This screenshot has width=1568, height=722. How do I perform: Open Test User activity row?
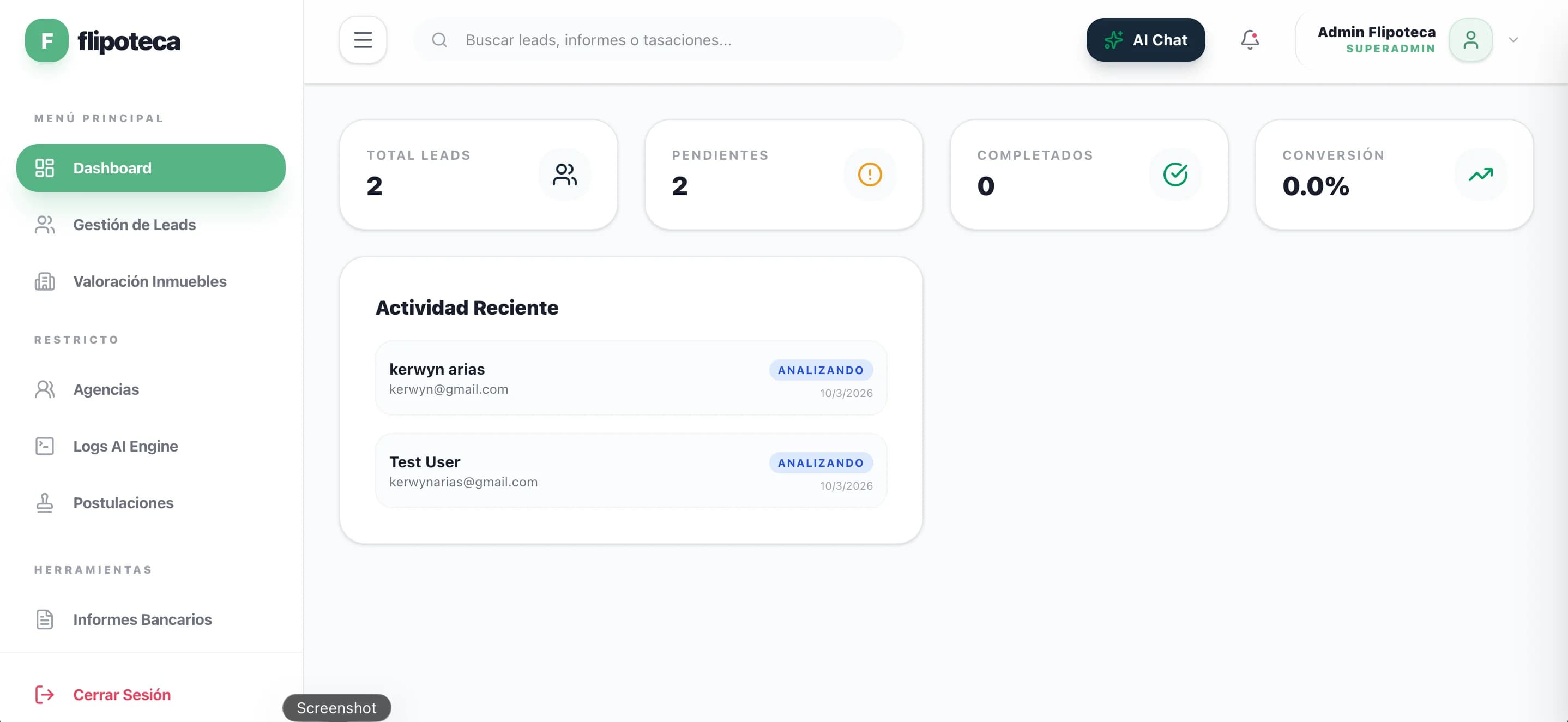631,471
